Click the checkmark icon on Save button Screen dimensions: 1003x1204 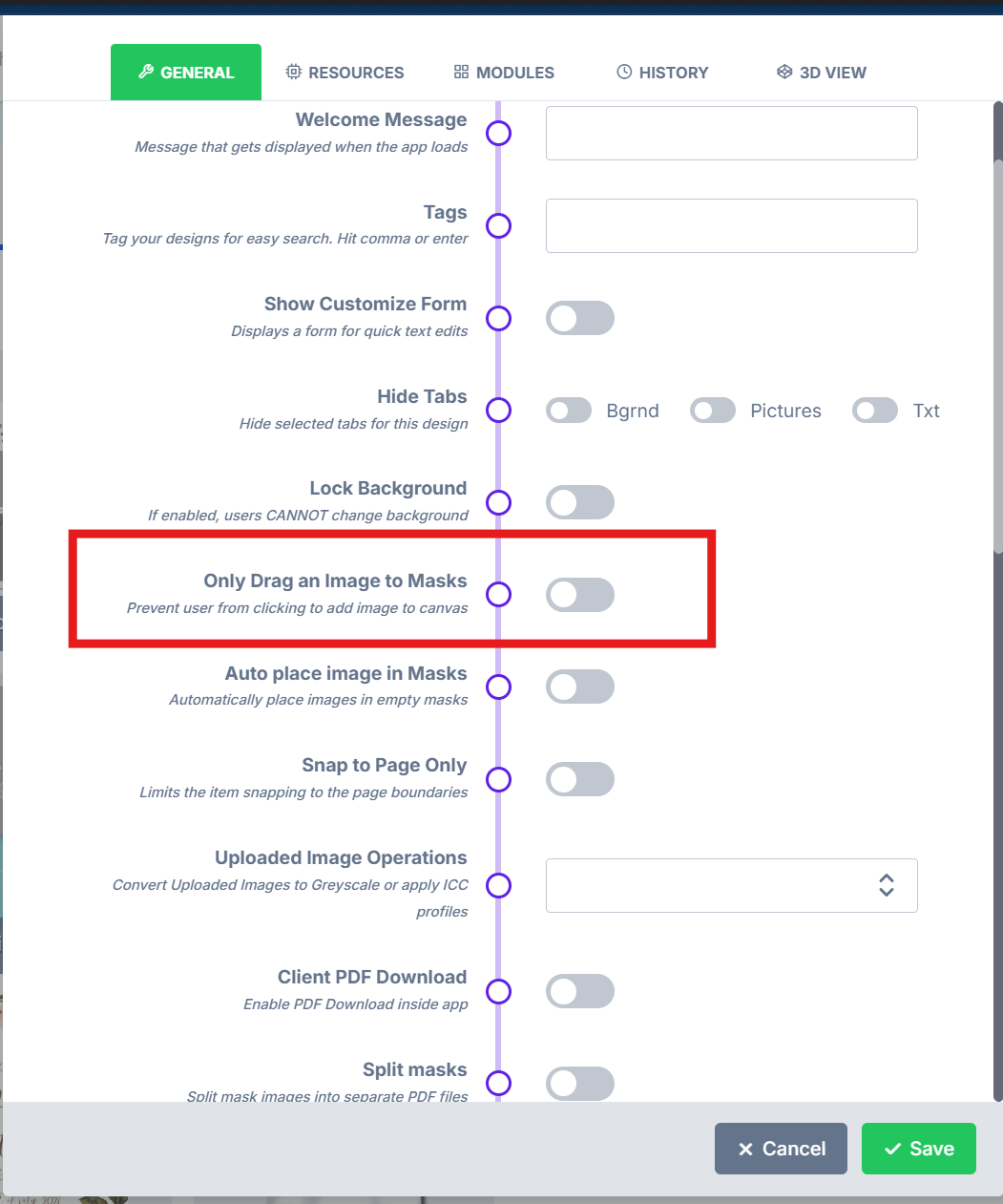click(893, 1149)
